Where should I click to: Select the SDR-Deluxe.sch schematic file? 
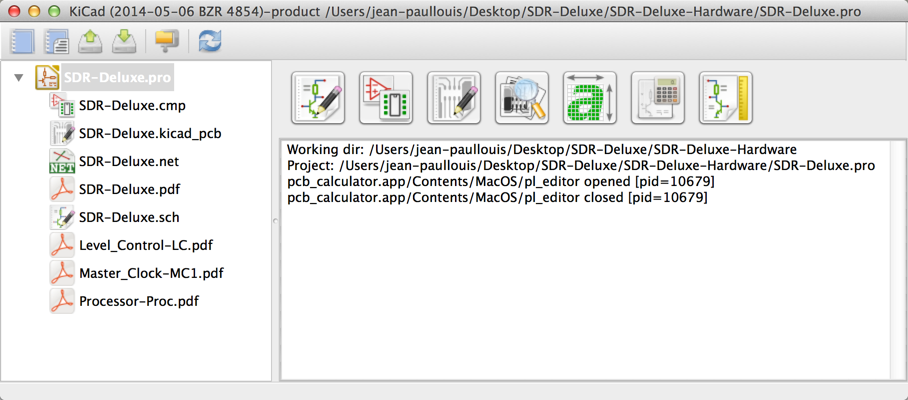point(129,217)
